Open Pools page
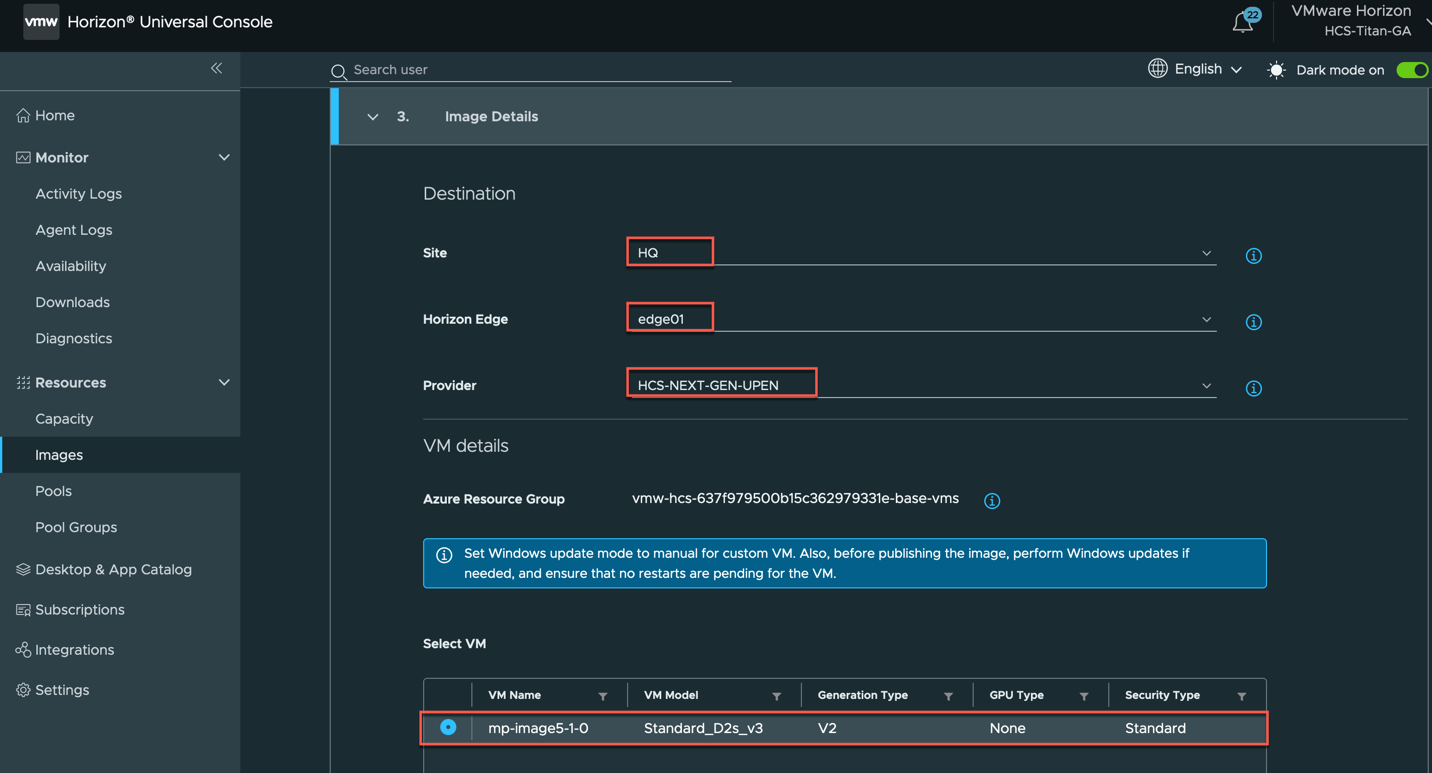The height and width of the screenshot is (773, 1432). click(53, 491)
